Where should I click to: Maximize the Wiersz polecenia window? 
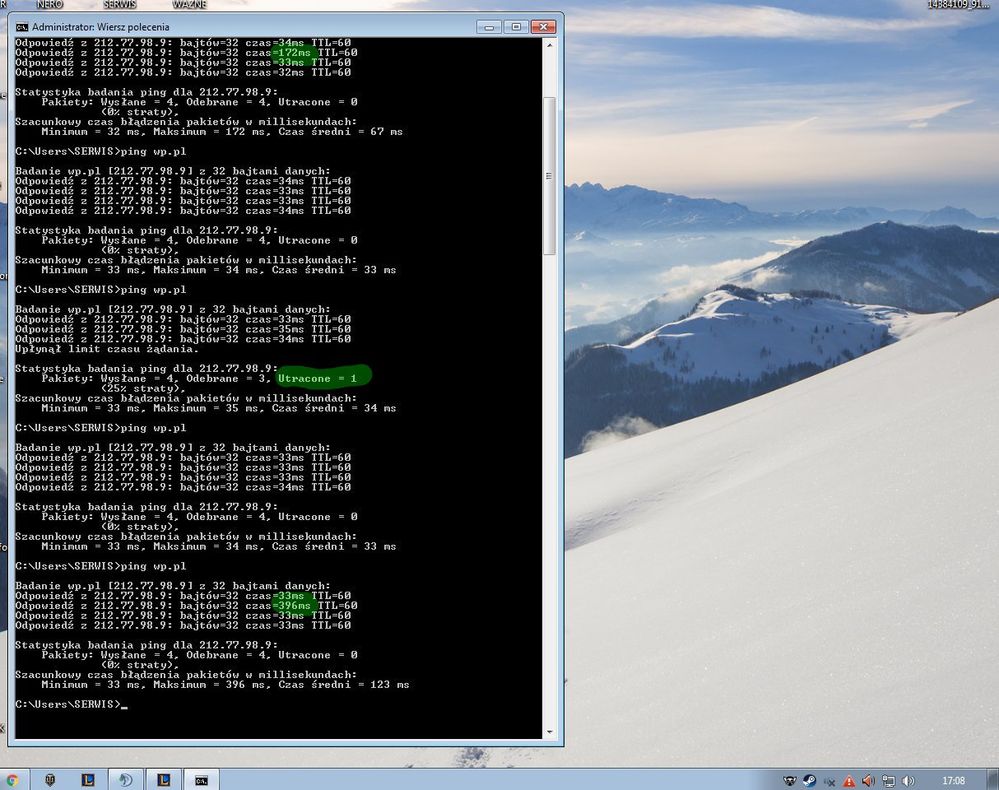pos(515,26)
